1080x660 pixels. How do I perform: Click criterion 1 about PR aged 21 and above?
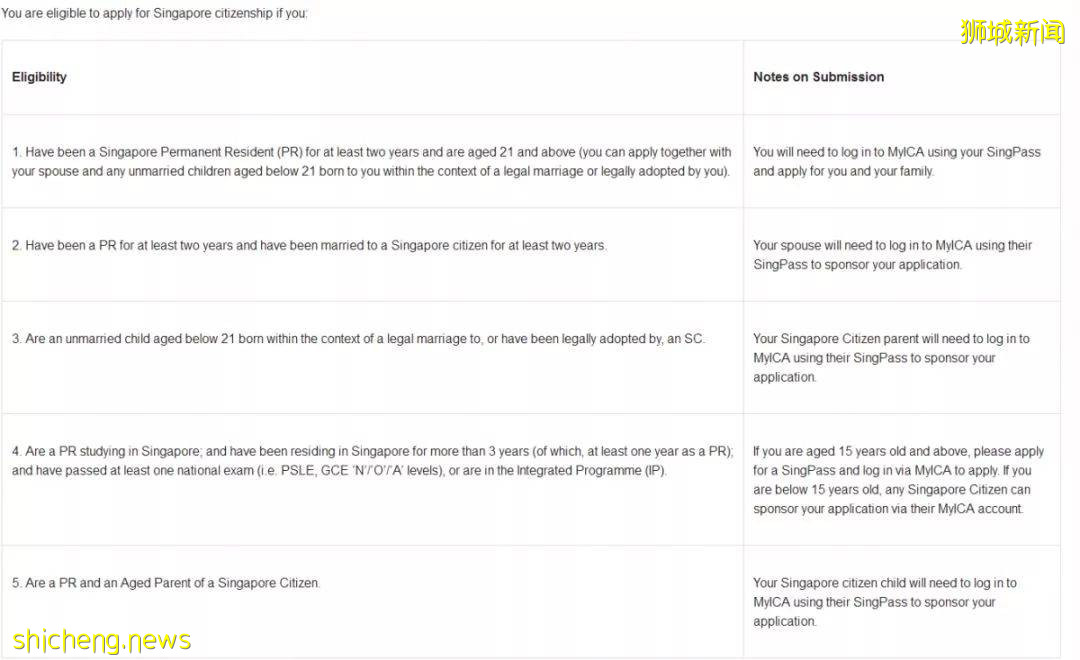tap(371, 162)
